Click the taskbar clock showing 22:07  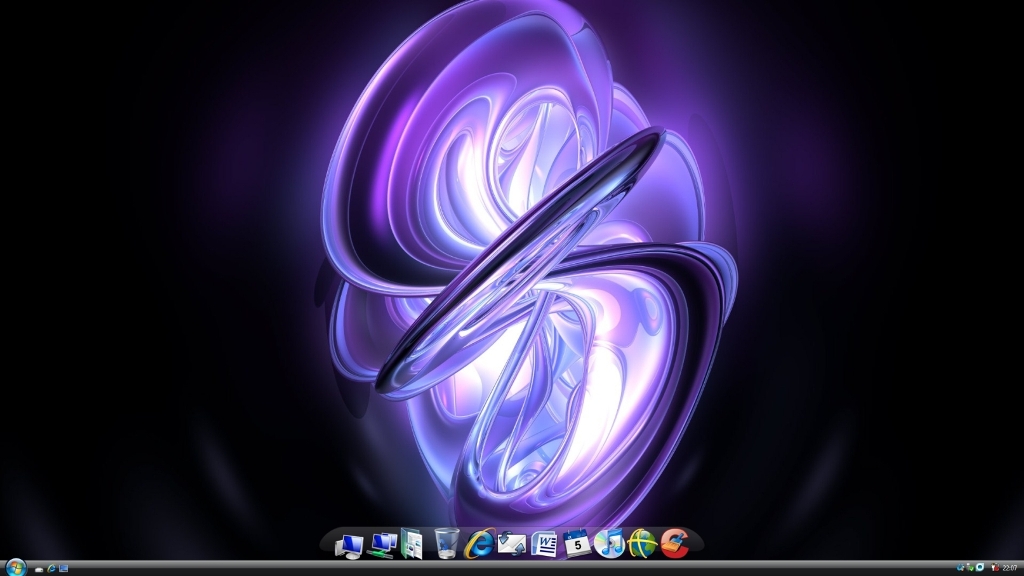tap(1010, 568)
